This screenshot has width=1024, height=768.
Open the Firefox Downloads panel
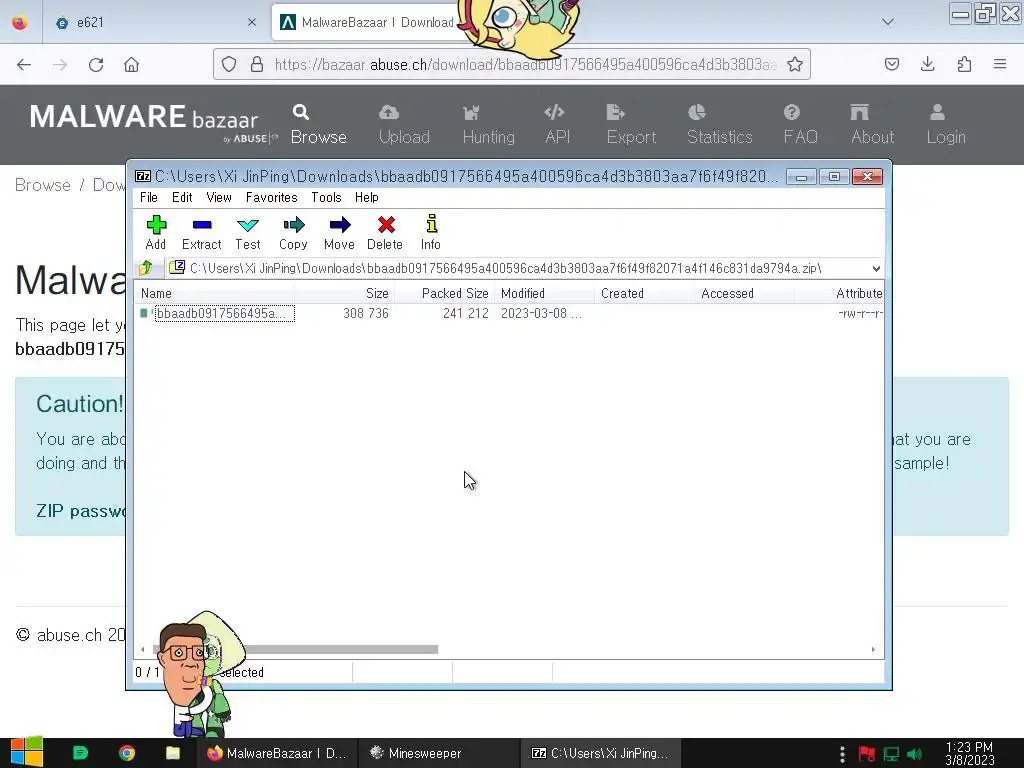927,64
